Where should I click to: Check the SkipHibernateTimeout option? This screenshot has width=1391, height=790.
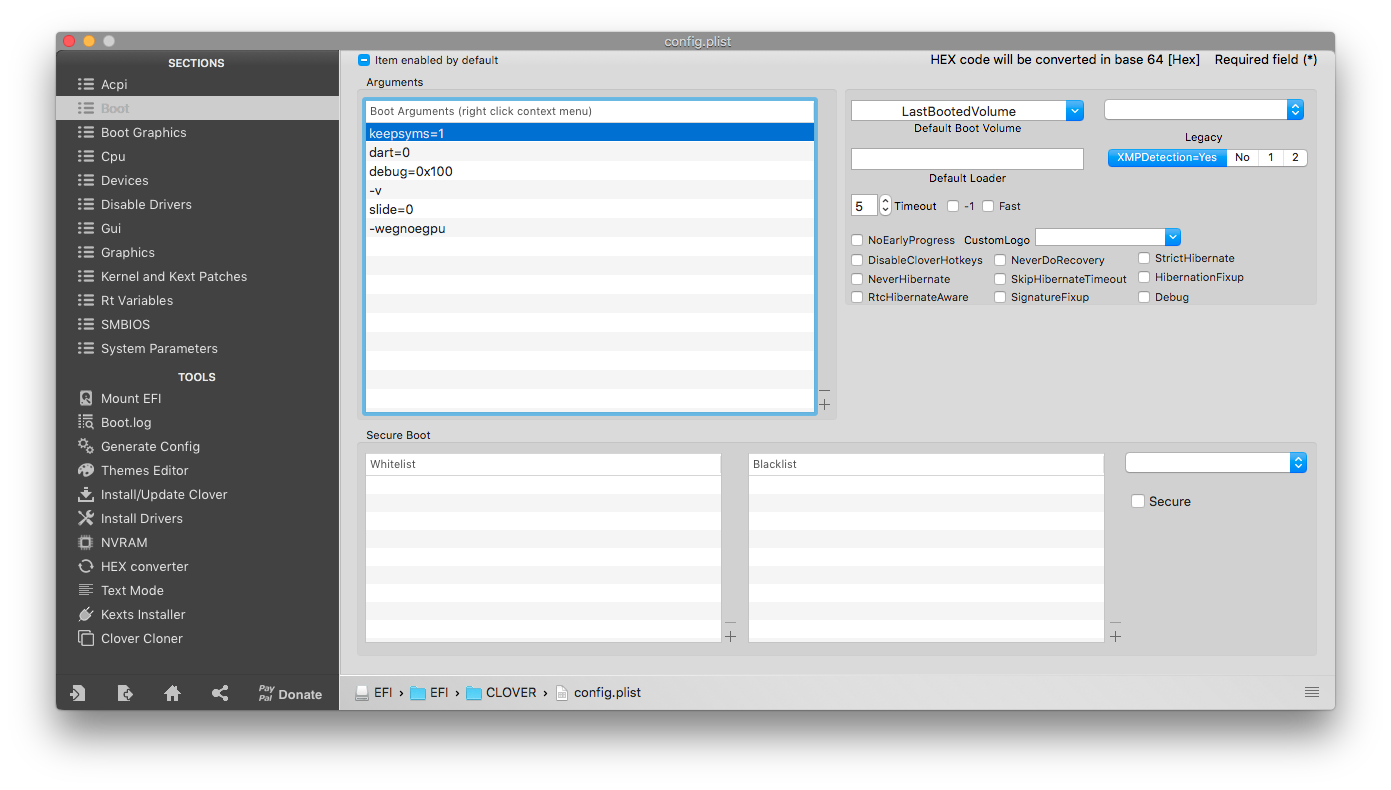point(1000,279)
